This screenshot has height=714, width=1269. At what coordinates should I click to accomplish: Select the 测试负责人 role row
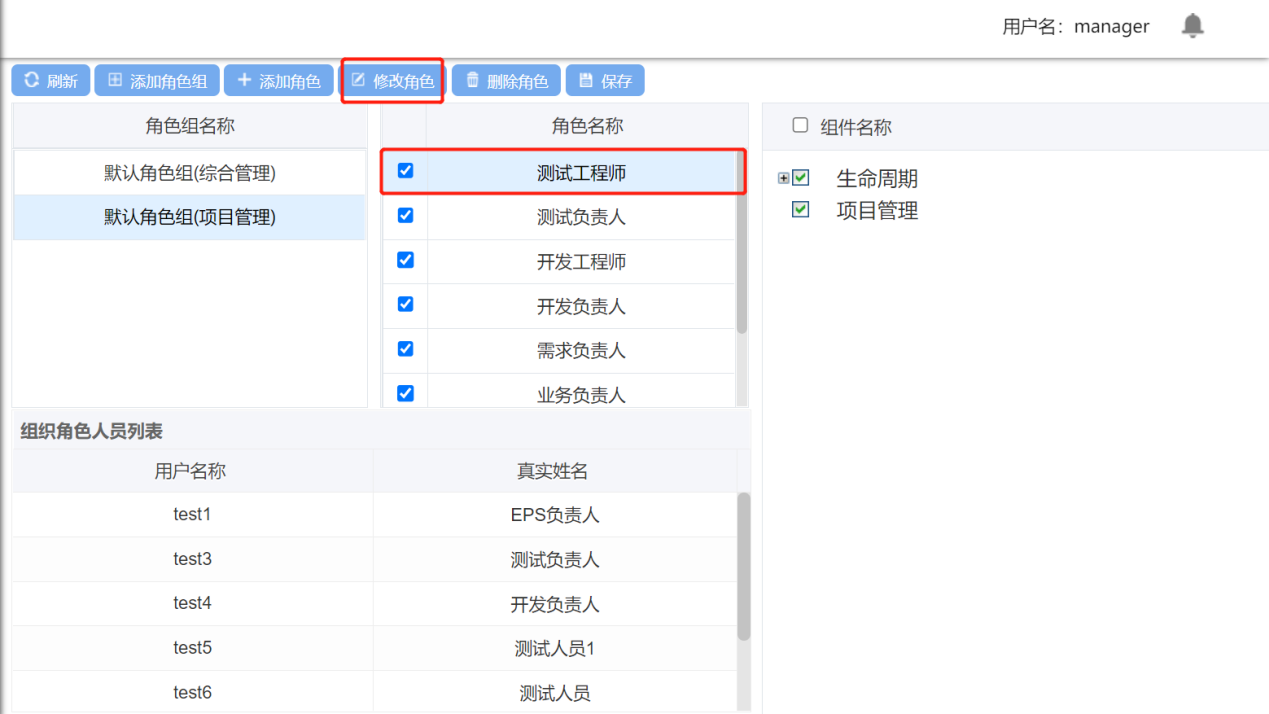point(580,217)
